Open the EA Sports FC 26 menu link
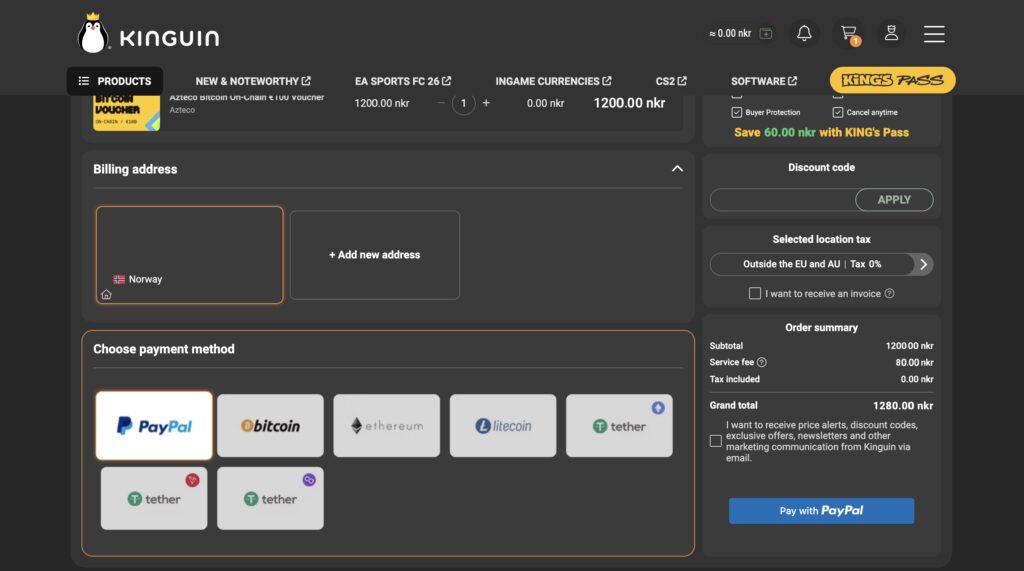 tap(402, 81)
